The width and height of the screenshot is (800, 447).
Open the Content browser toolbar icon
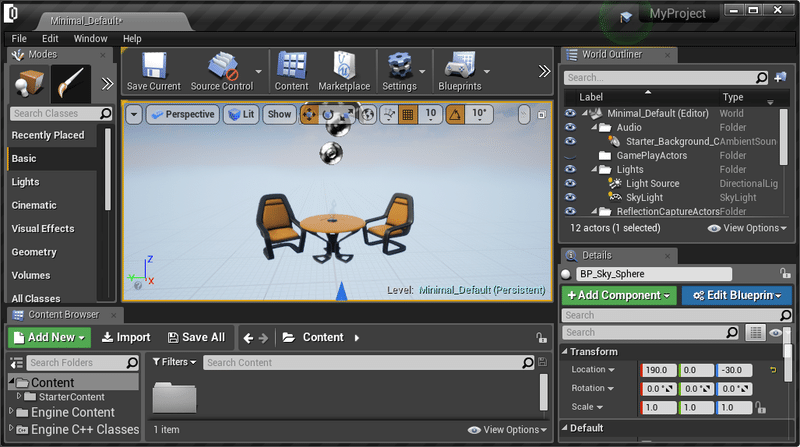click(x=291, y=66)
